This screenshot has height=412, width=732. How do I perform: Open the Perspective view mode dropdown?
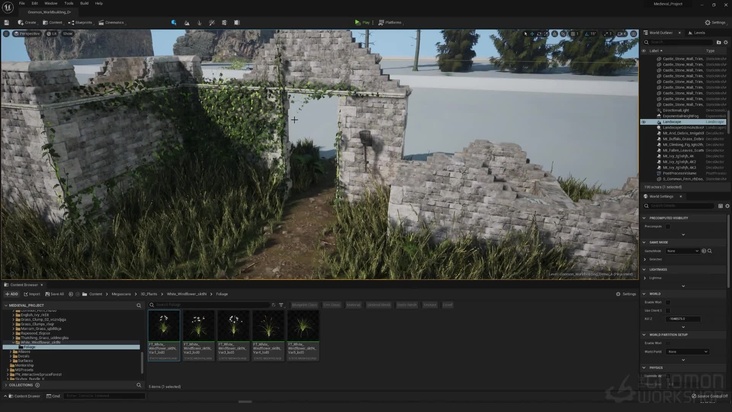(x=28, y=33)
